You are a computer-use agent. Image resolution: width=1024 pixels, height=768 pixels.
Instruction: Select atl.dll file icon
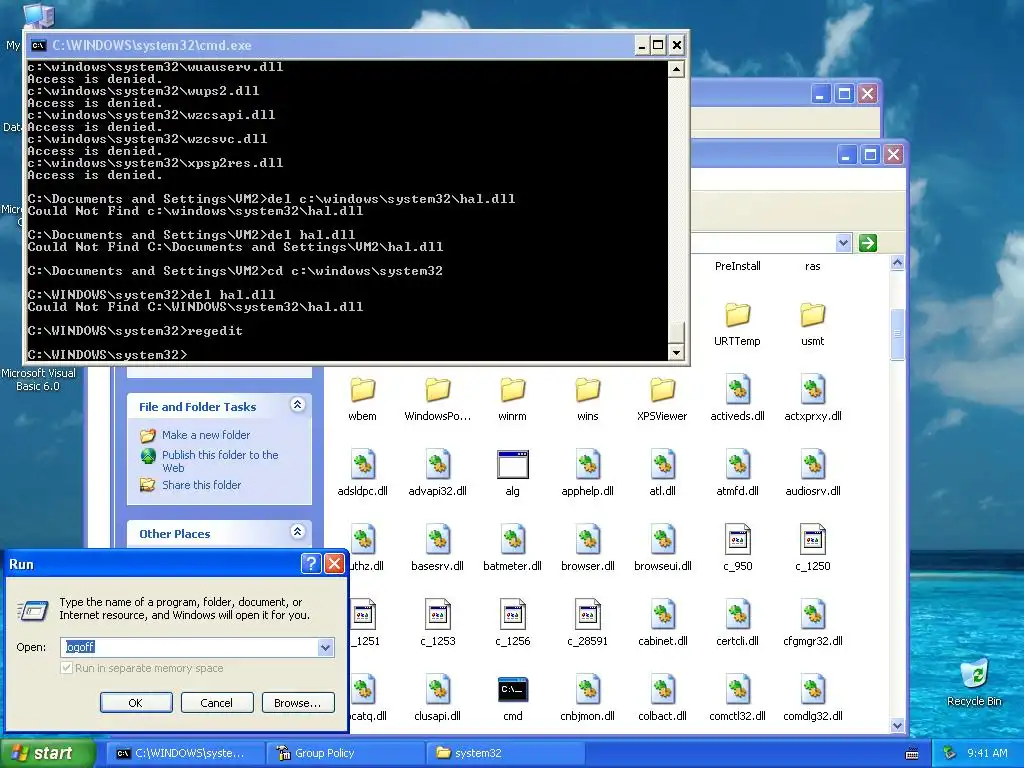pos(662,464)
